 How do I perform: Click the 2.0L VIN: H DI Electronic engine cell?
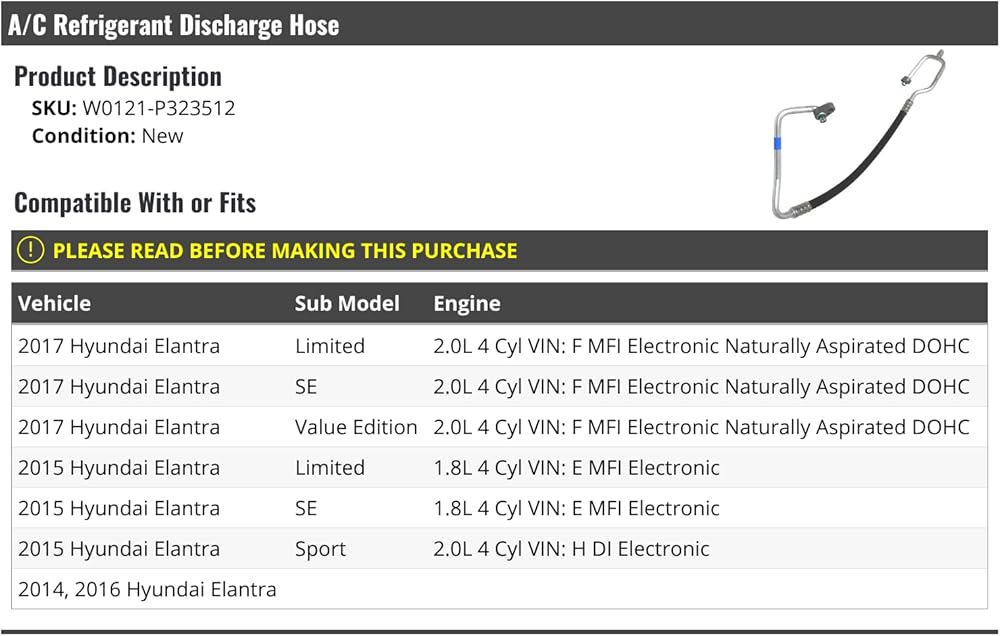[x=571, y=549]
